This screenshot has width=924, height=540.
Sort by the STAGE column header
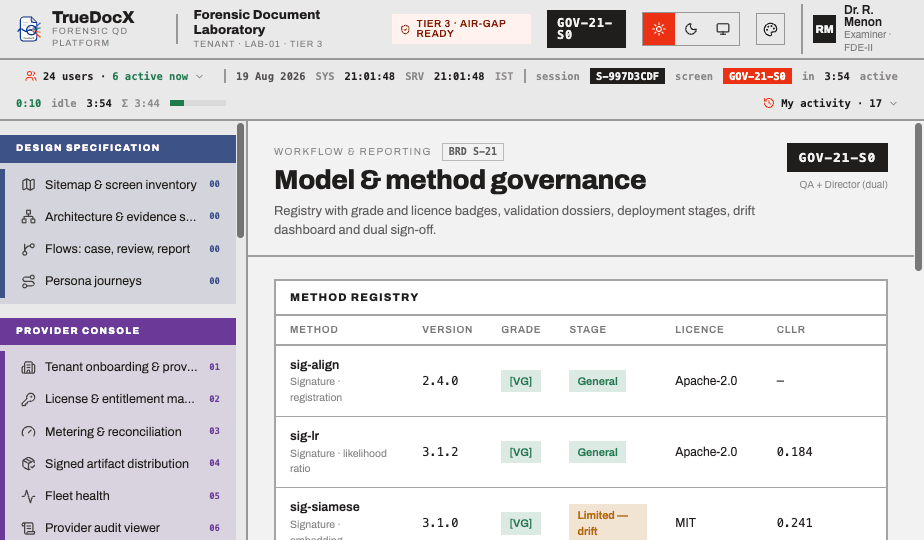pyautogui.click(x=588, y=330)
